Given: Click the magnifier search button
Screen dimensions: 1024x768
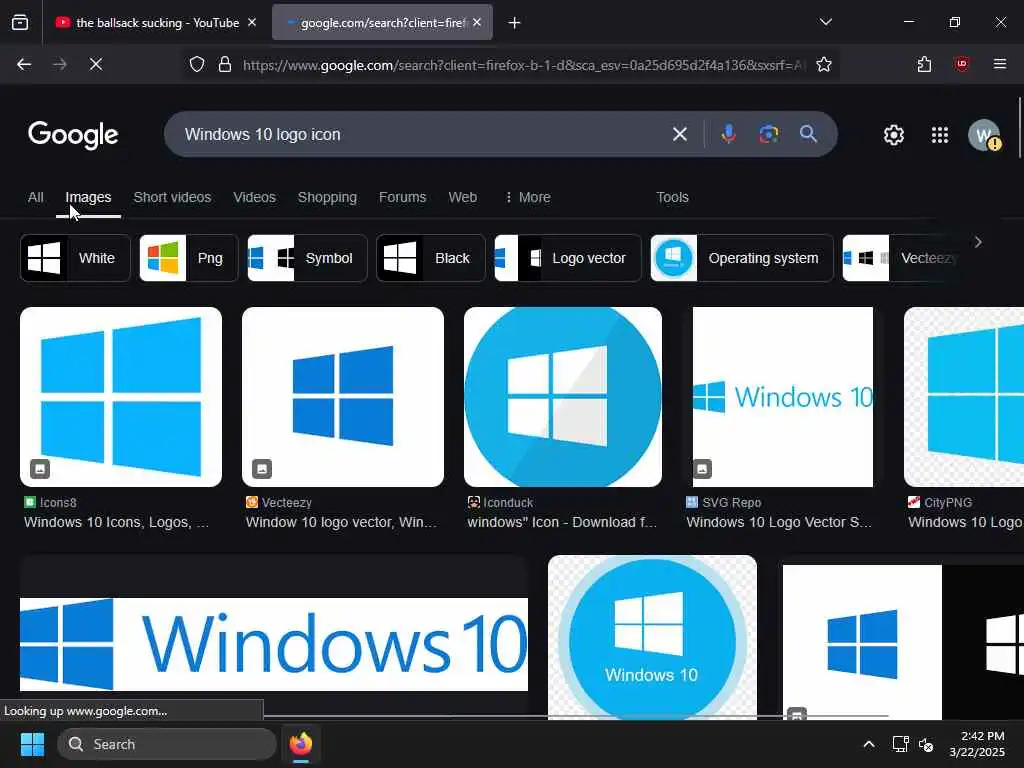Looking at the screenshot, I should click(x=808, y=134).
